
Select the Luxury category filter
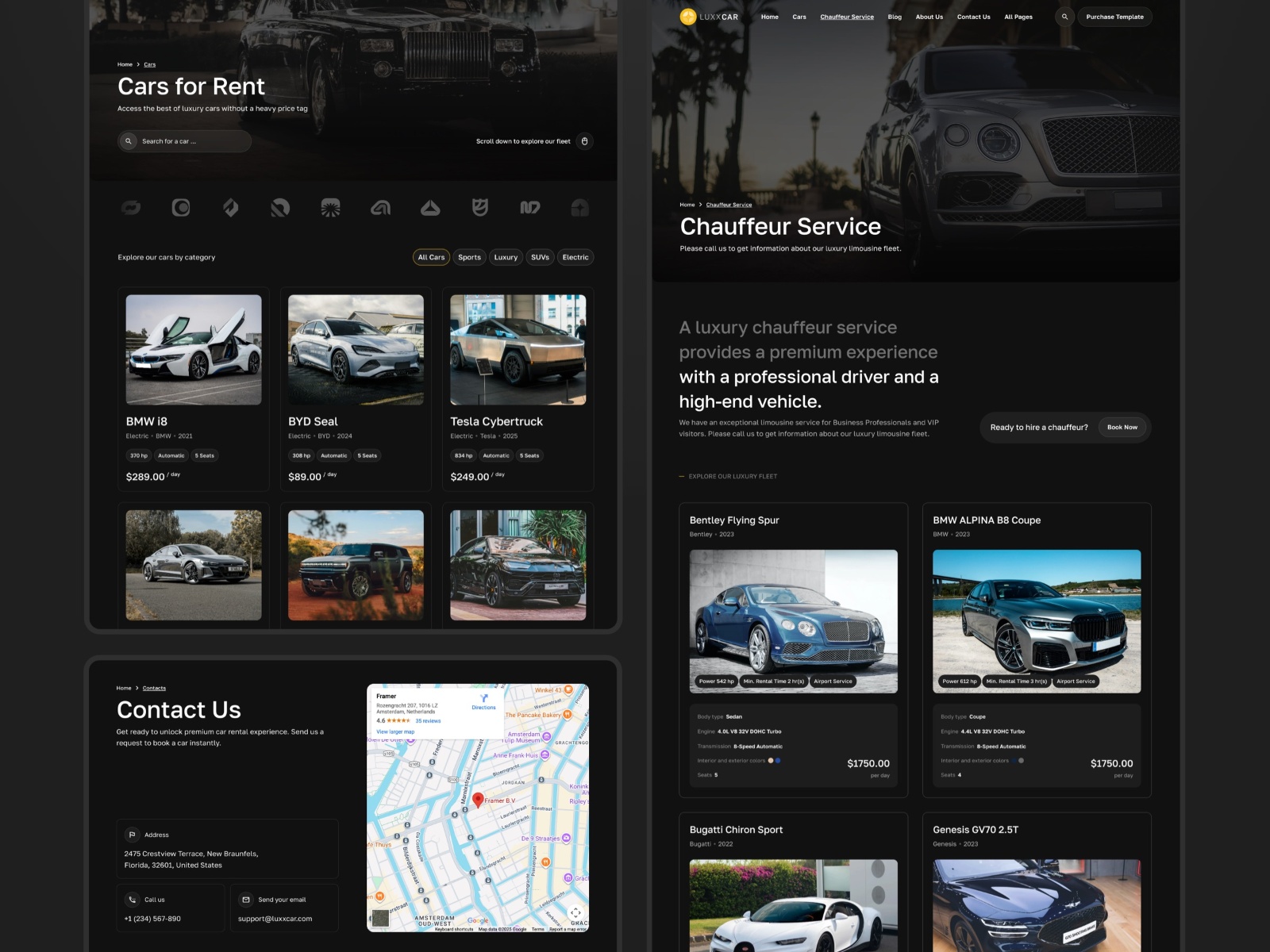506,257
